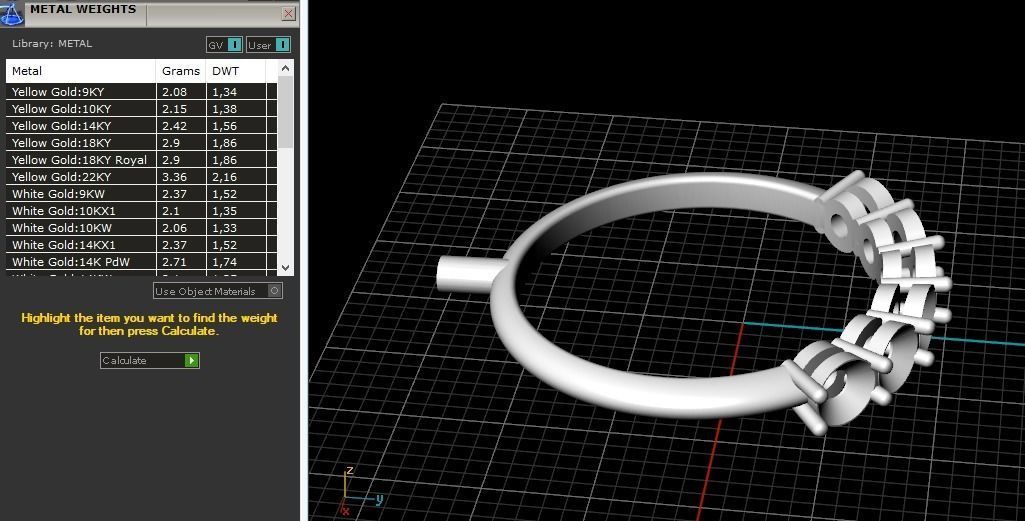Click the Library: METAL label
The height and width of the screenshot is (521, 1025).
[x=52, y=44]
